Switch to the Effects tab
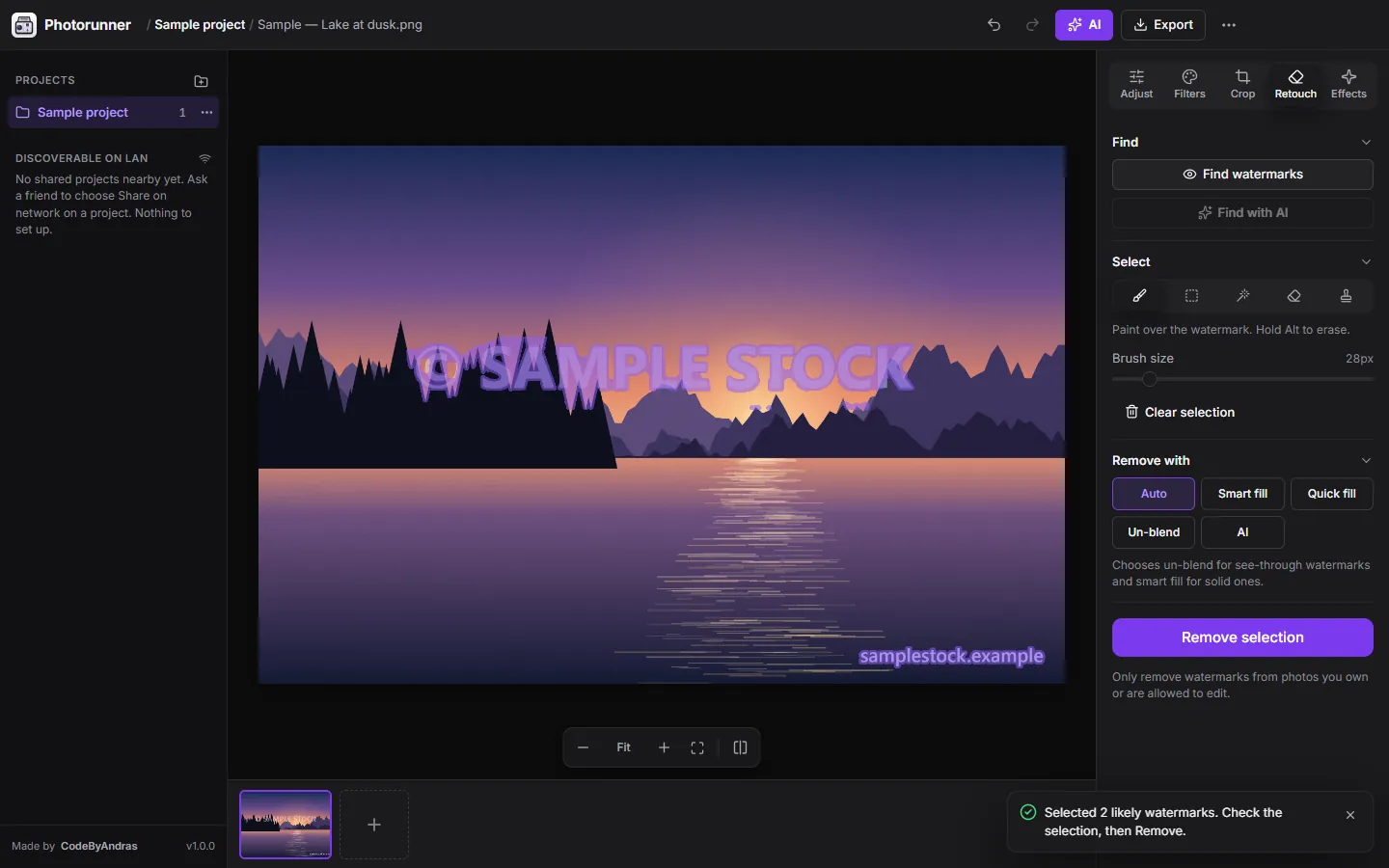The width and height of the screenshot is (1389, 868). (1348, 84)
